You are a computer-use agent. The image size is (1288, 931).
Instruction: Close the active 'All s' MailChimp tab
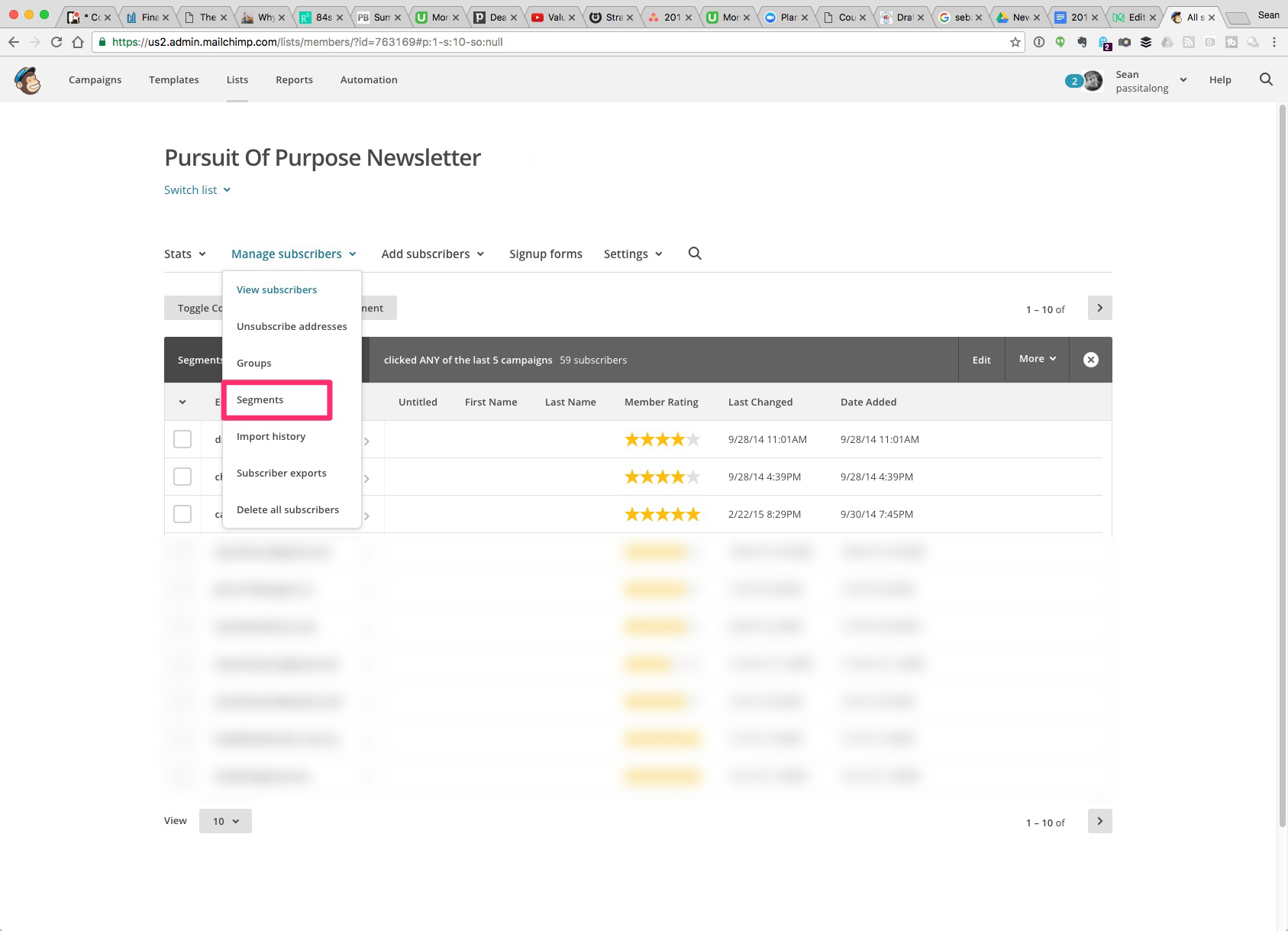1212,17
